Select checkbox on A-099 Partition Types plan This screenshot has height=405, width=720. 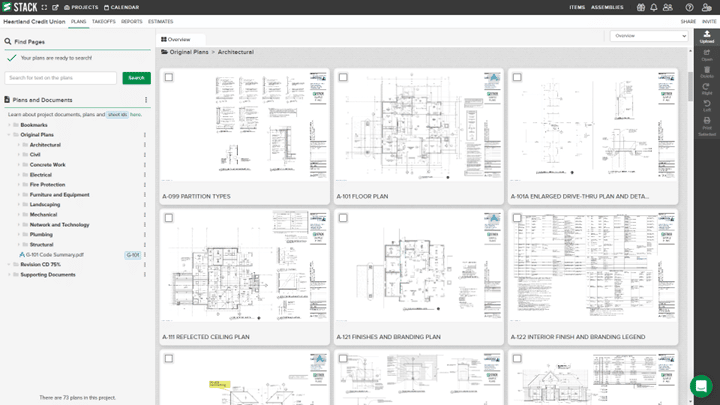169,77
